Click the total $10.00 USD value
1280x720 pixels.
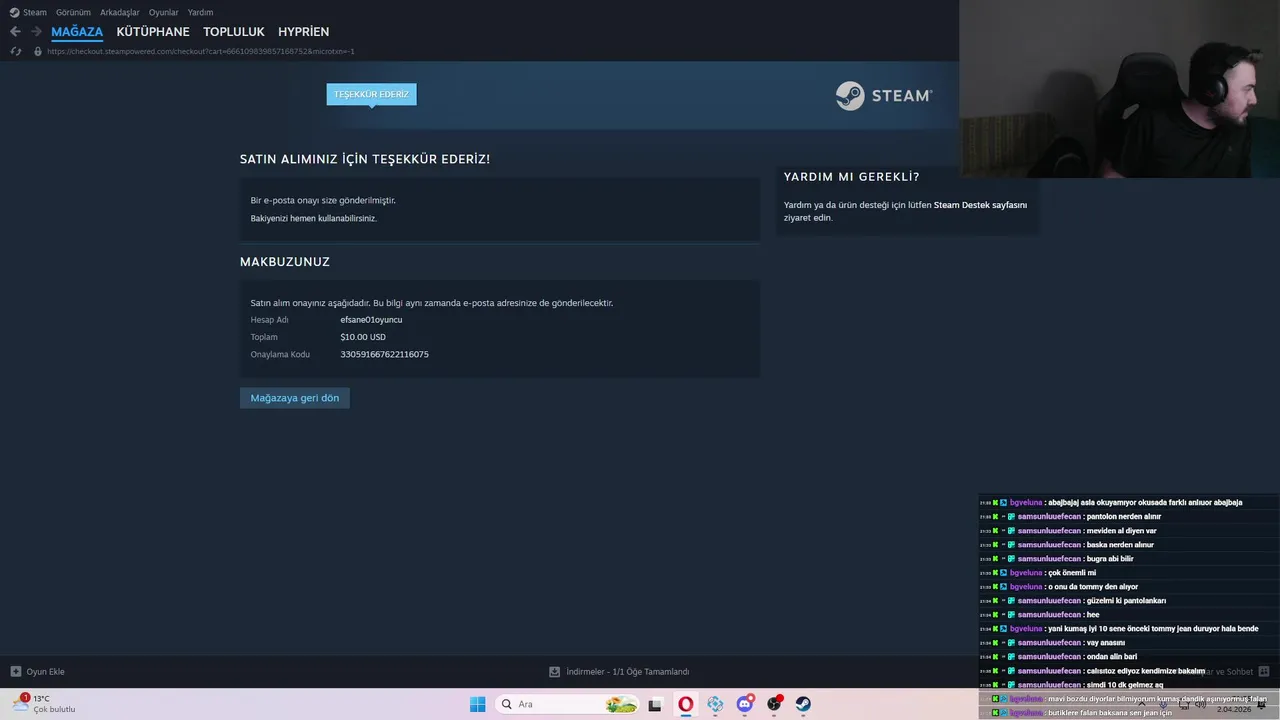(x=363, y=337)
